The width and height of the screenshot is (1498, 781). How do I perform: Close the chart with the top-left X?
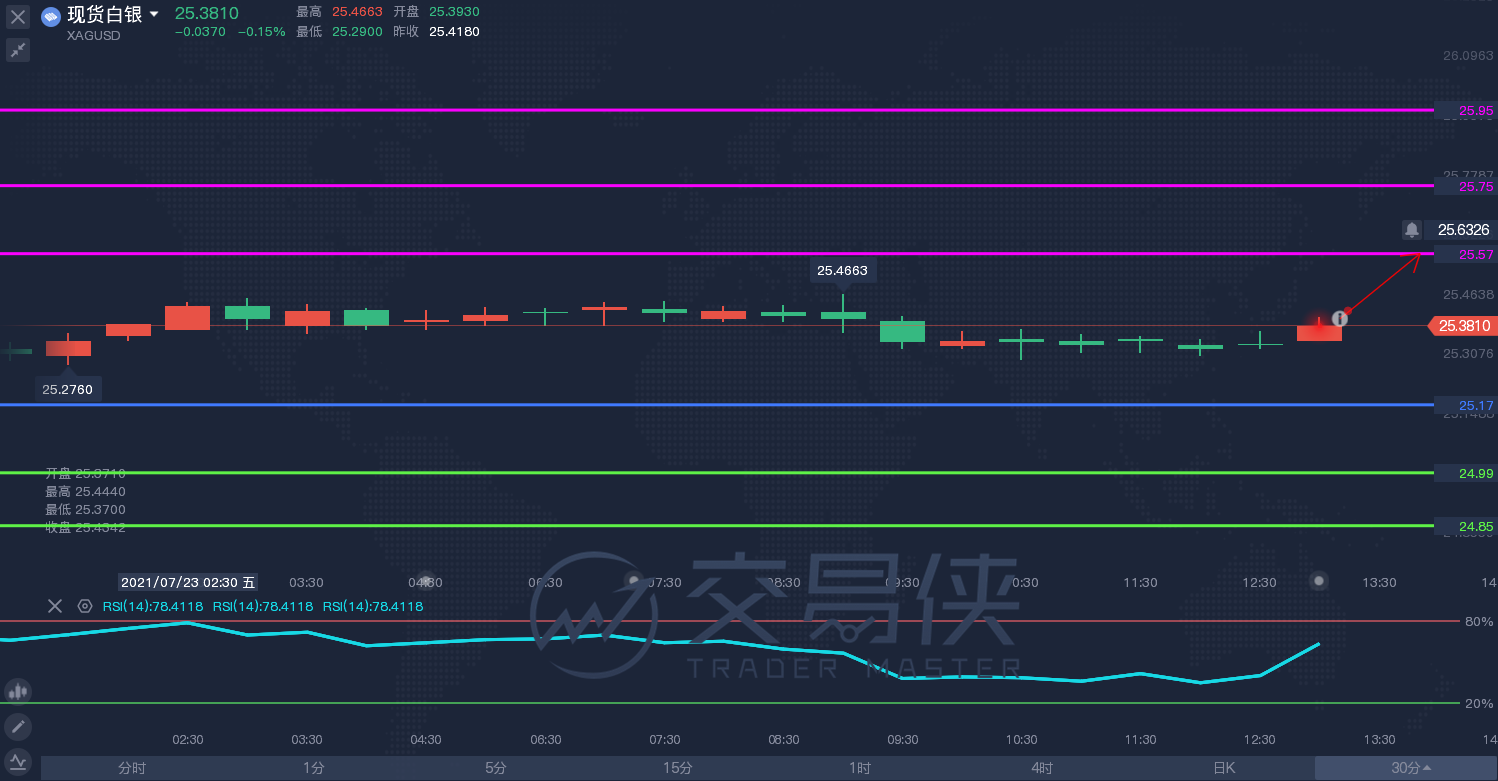coord(18,17)
